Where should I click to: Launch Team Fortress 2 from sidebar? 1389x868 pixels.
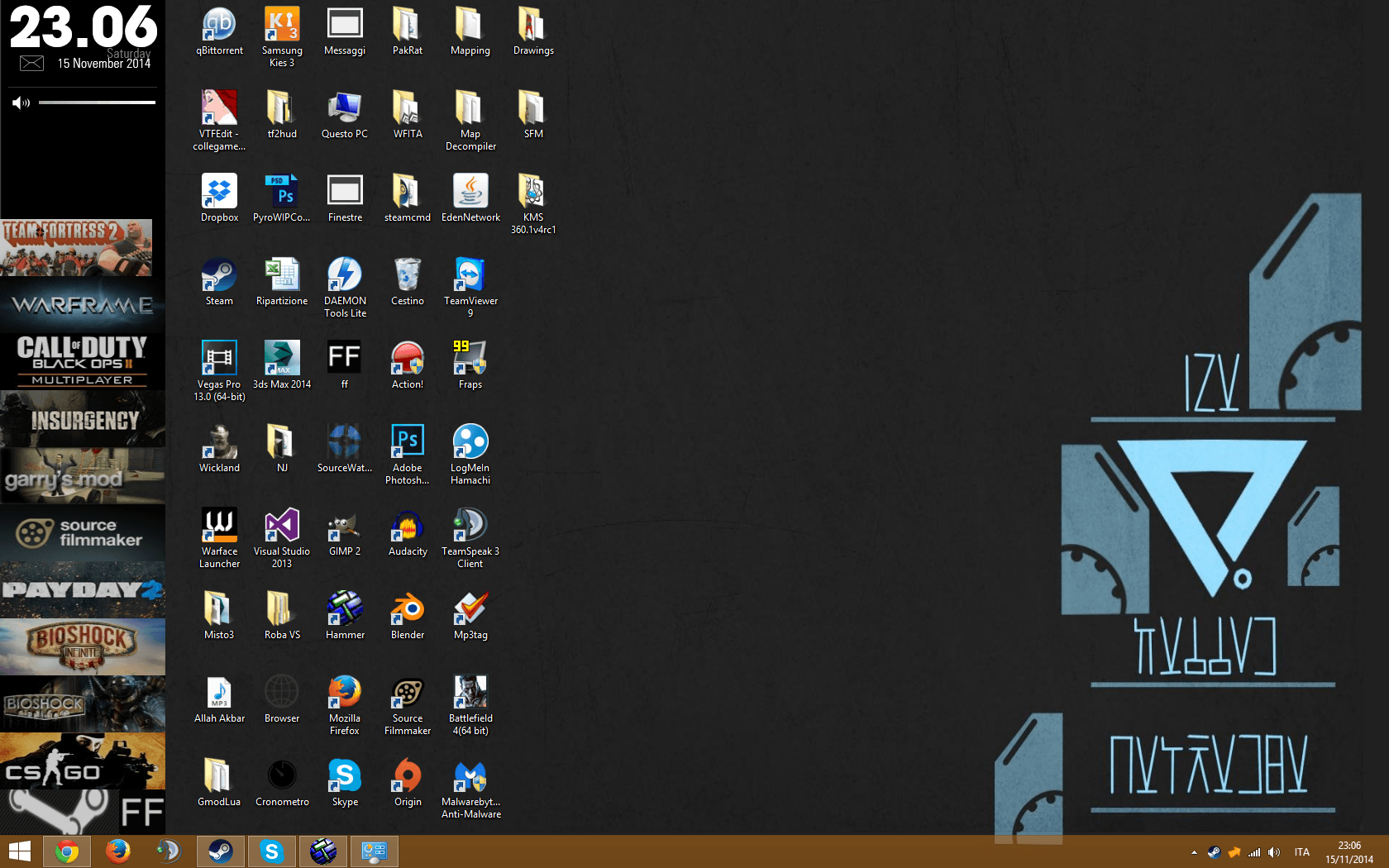coord(76,247)
